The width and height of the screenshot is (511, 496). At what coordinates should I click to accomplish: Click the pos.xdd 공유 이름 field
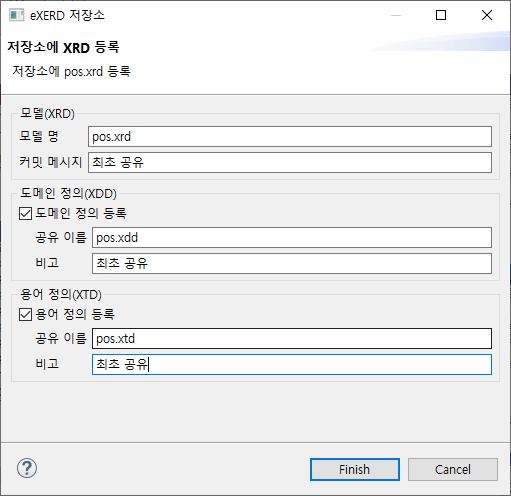[292, 237]
